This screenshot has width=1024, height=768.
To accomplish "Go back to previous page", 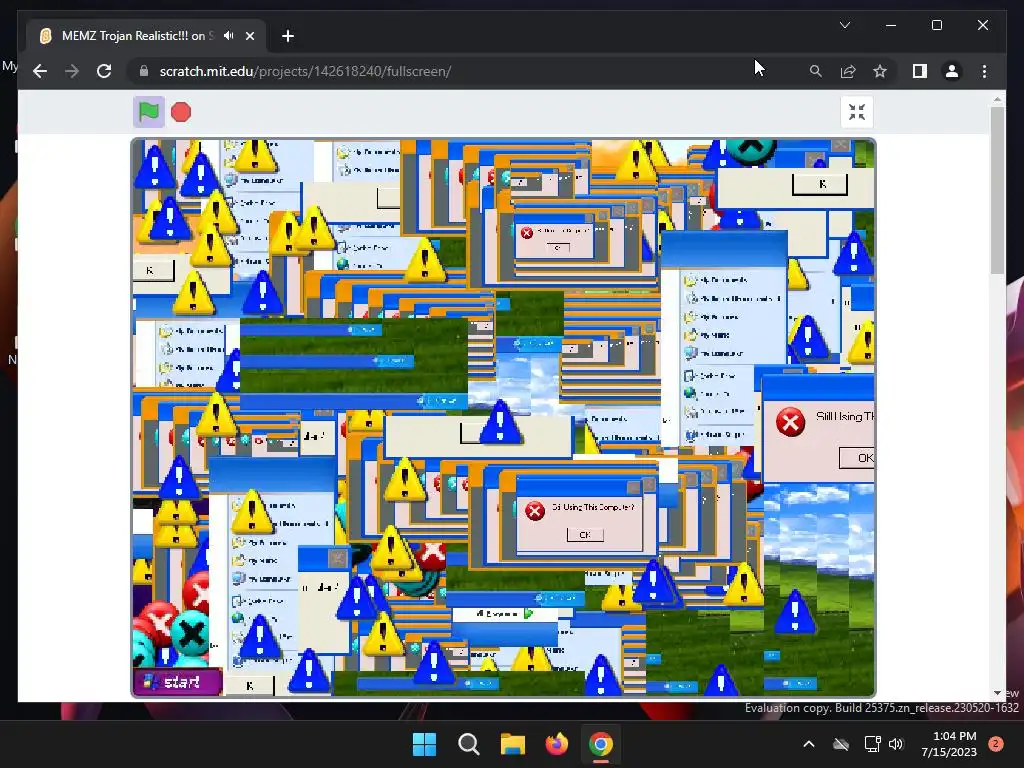I will click(x=40, y=71).
